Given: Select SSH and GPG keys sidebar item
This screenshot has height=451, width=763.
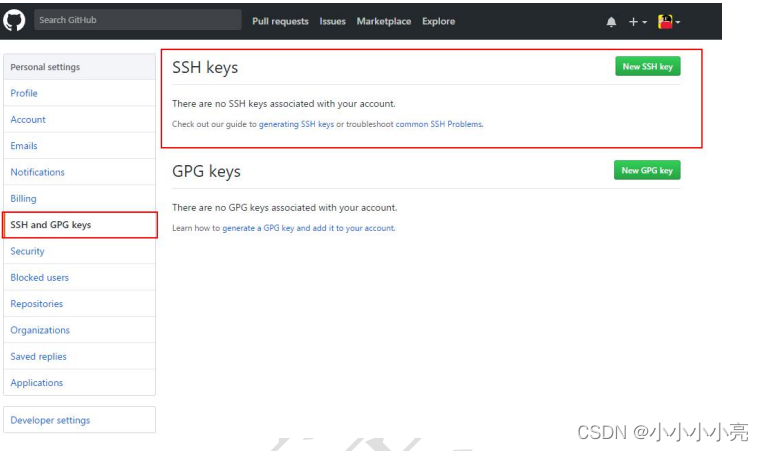Looking at the screenshot, I should [79, 225].
